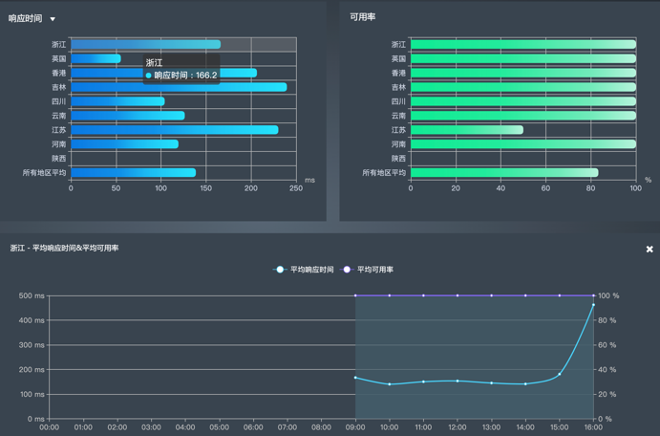Click the 四川 response time bar
Screen dimensions: 660x436
(x=118, y=101)
